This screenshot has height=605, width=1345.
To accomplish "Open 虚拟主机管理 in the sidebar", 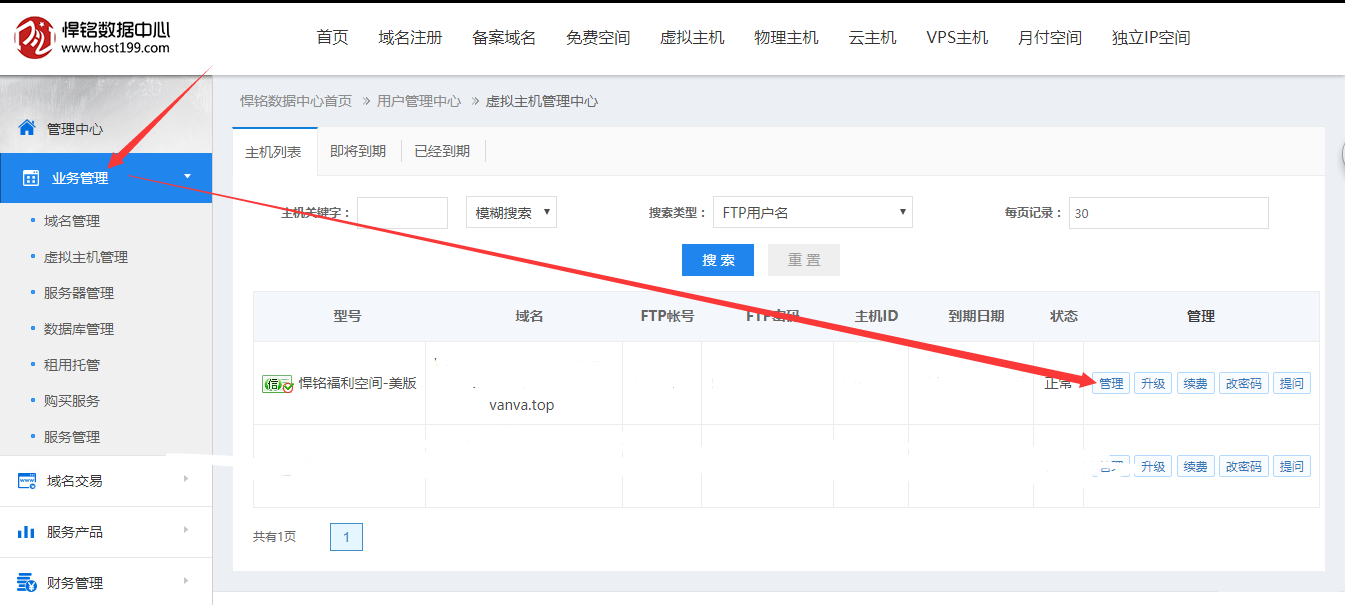I will (86, 257).
